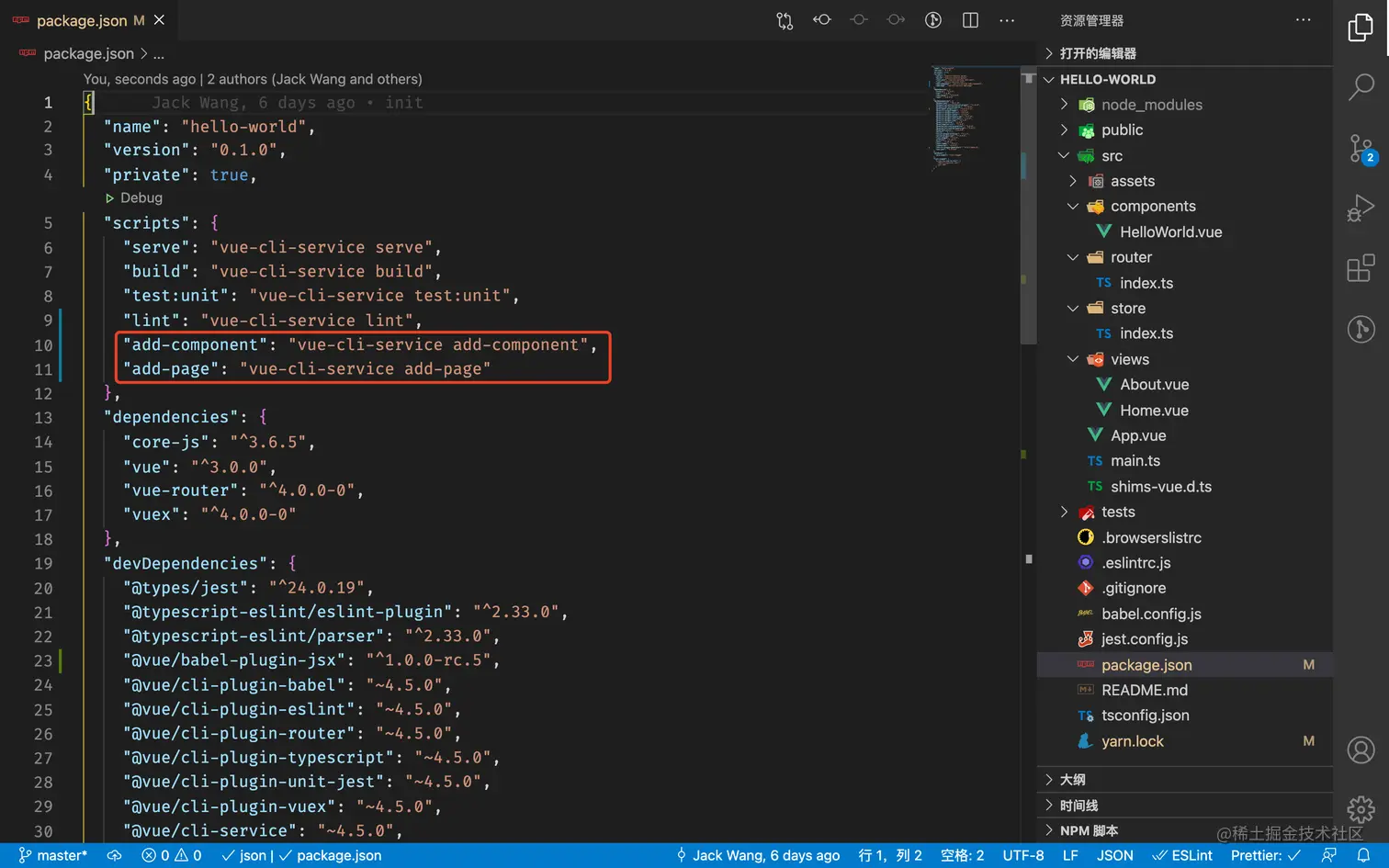The image size is (1389, 868).
Task: Open HelloWorld.vue file
Action: coord(1185,232)
